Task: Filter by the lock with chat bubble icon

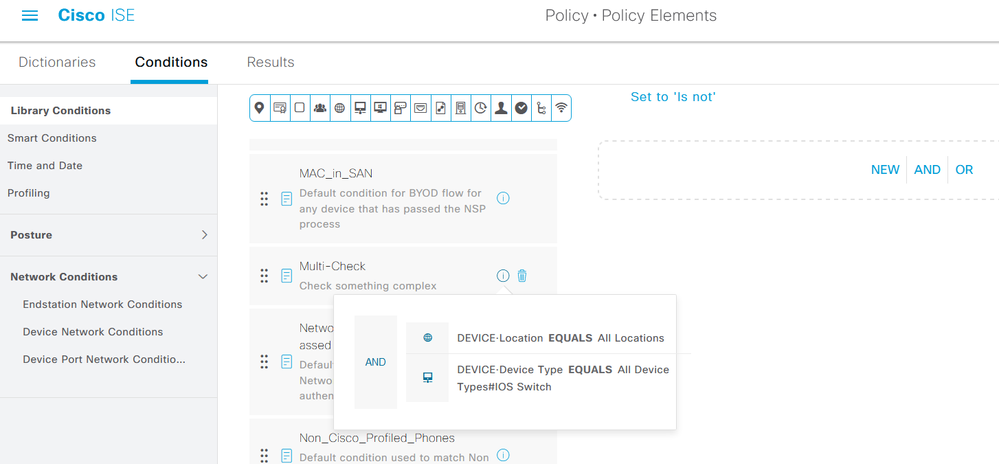Action: (x=400, y=108)
